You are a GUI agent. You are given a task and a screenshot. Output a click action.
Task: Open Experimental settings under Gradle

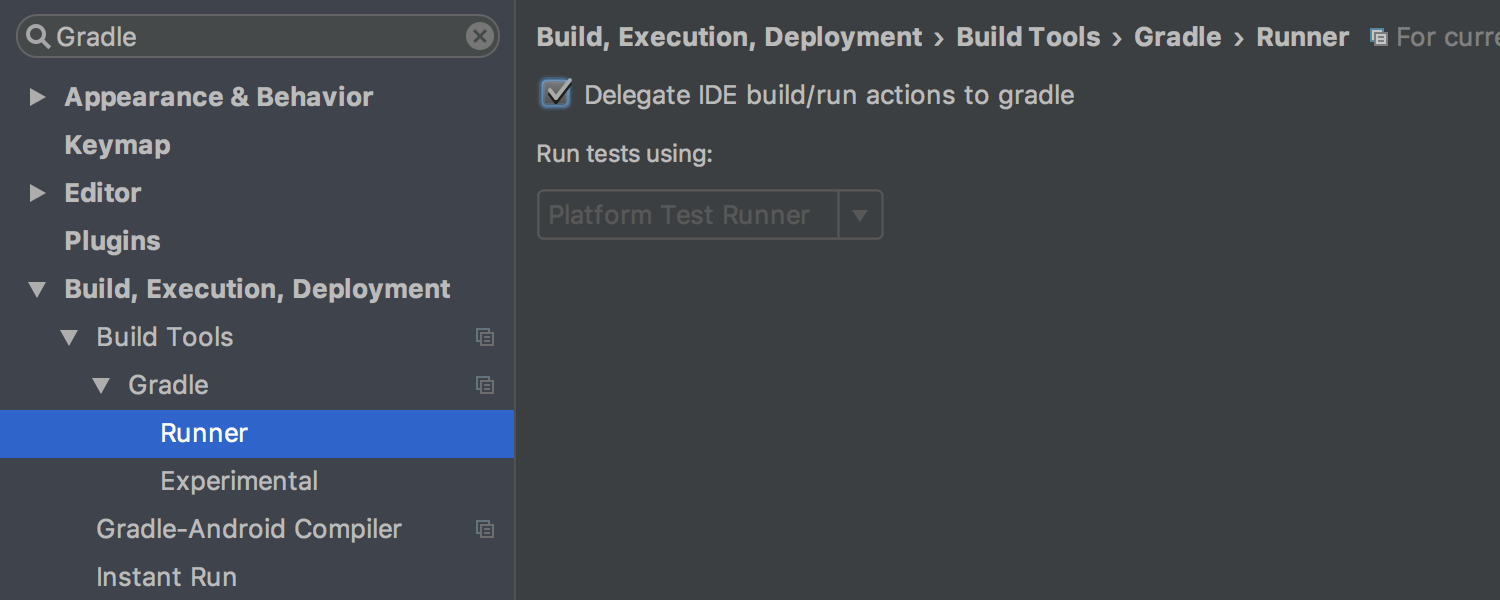pos(239,481)
